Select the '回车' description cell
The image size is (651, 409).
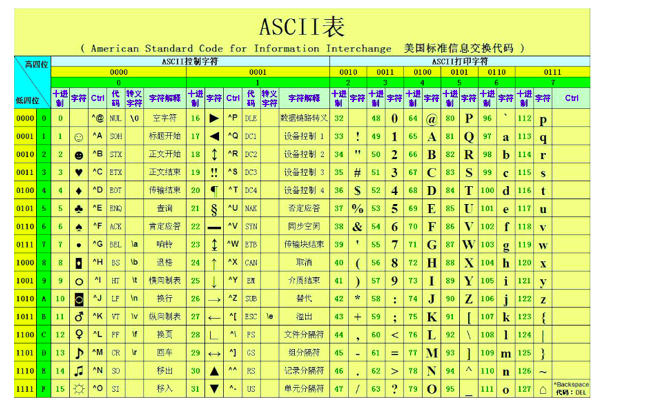[164, 353]
